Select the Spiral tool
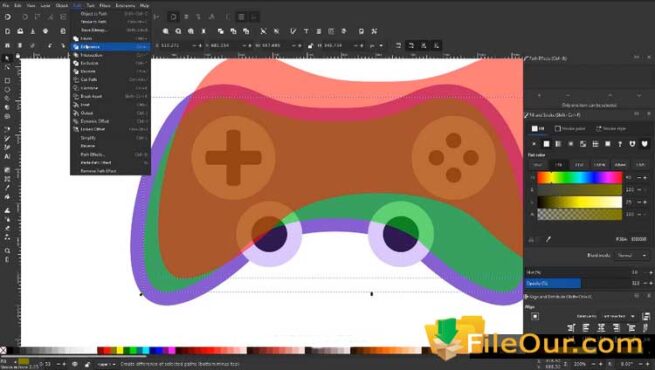The width and height of the screenshot is (655, 370). 7,116
